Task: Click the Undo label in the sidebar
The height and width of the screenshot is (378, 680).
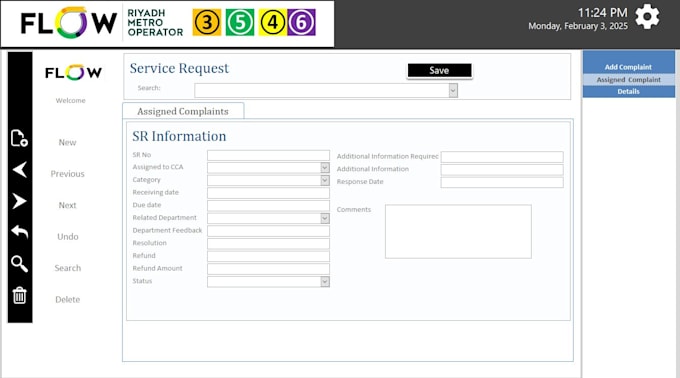Action: coord(68,236)
